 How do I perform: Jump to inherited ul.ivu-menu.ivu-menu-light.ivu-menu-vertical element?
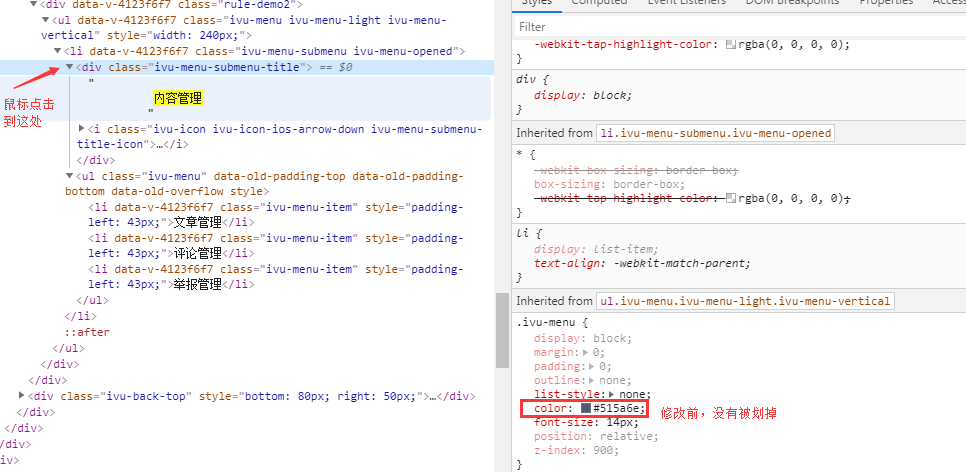(x=745, y=301)
